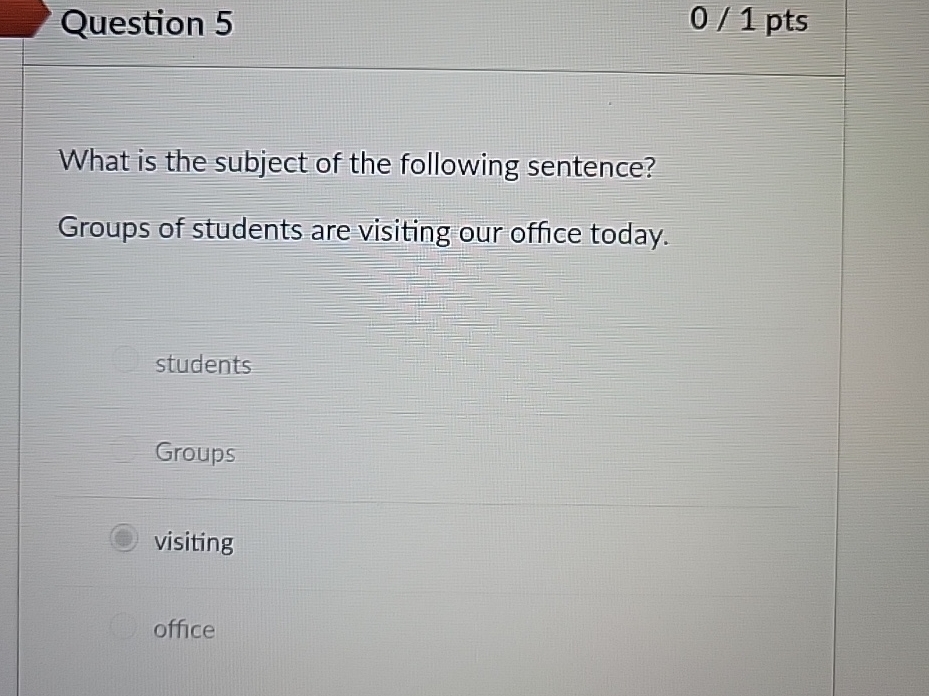Click the "office" answer label
The height and width of the screenshot is (696, 929).
click(184, 629)
